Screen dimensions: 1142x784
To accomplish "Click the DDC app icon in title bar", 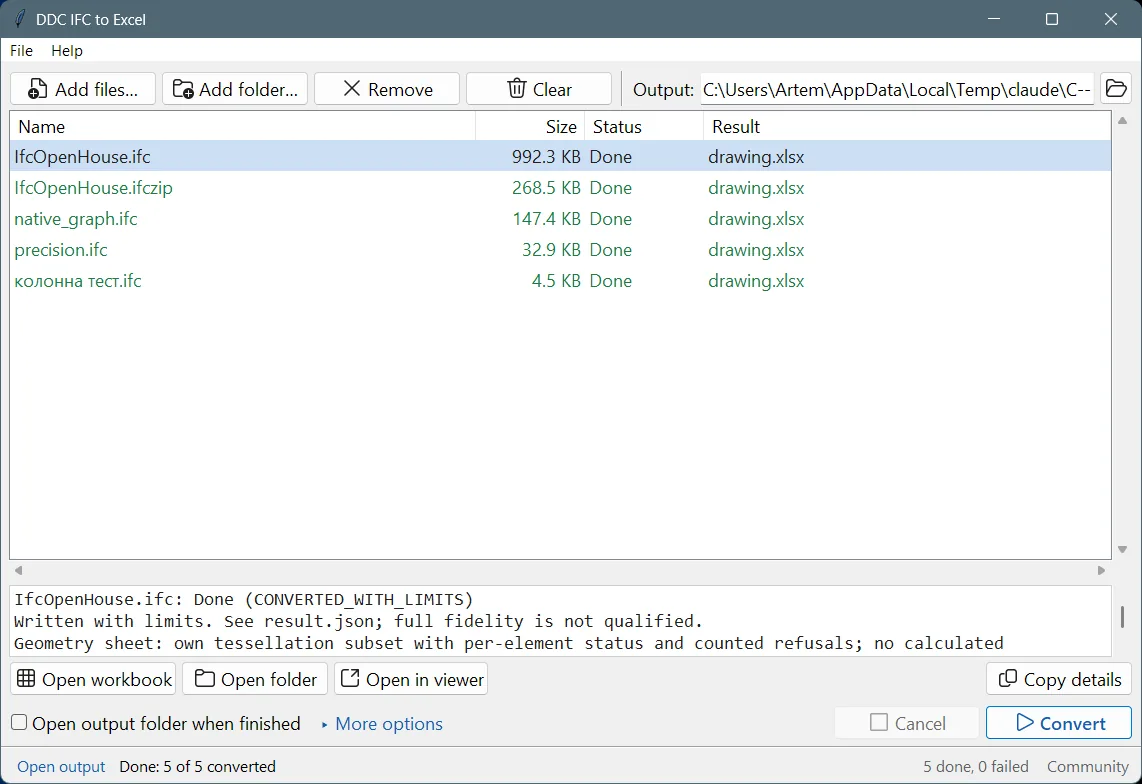I will pyautogui.click(x=20, y=19).
